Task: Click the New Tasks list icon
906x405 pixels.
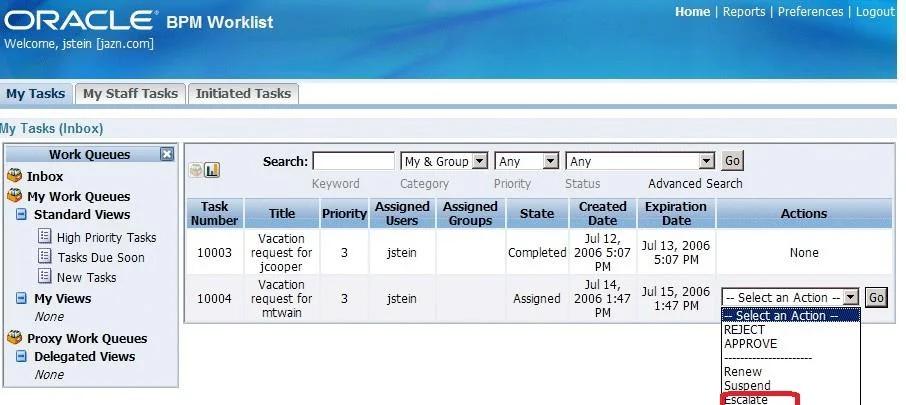Action: pos(44,276)
